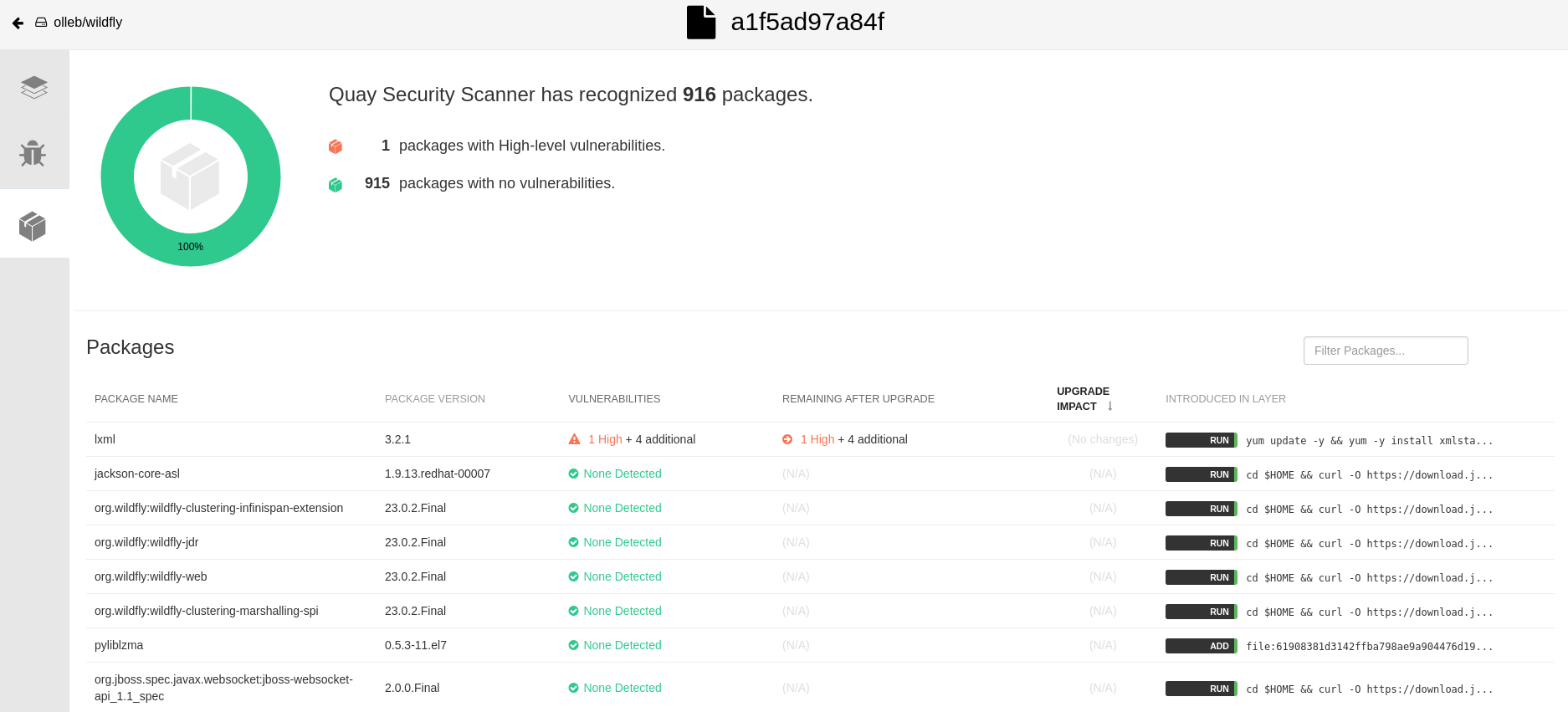
Task: Sort by Upgrade Impact column
Action: (1084, 399)
